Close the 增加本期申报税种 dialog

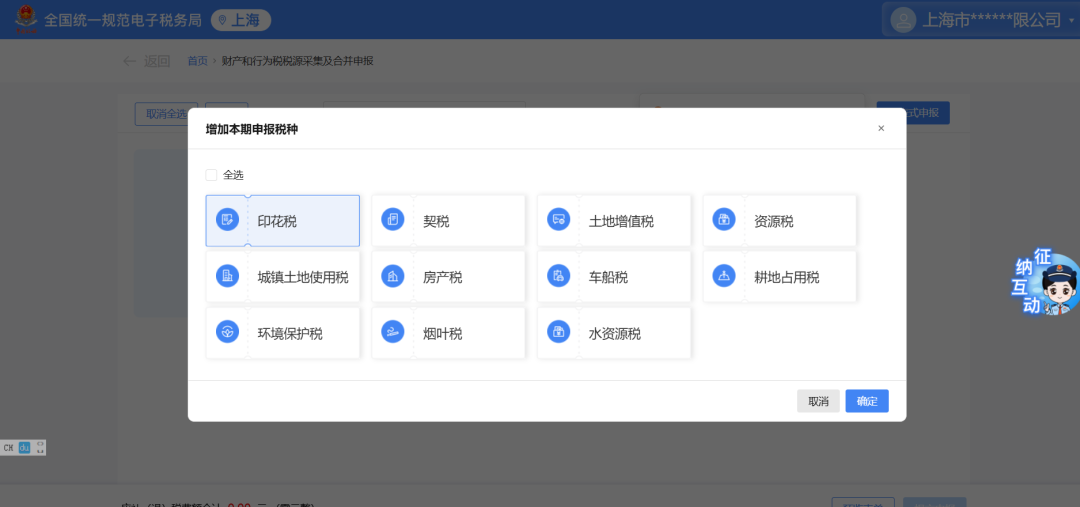click(881, 128)
